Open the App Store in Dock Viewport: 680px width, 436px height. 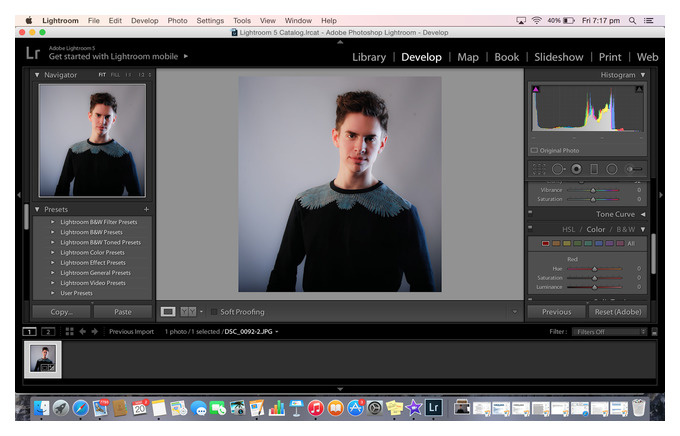pyautogui.click(x=355, y=408)
